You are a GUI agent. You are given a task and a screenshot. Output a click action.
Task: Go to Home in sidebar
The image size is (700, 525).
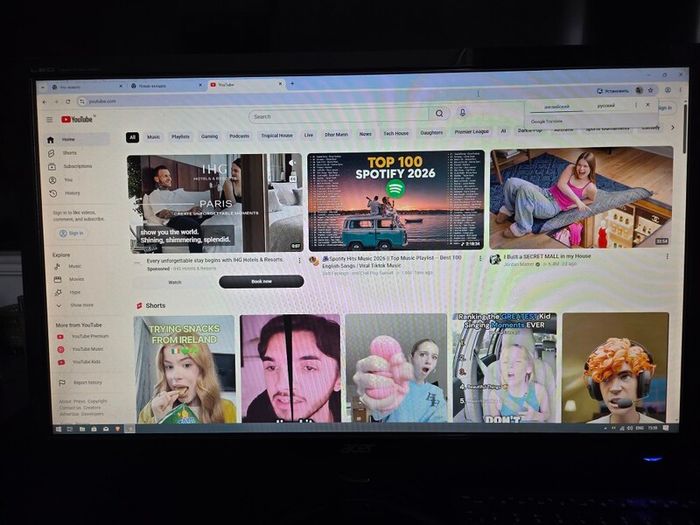[78, 139]
